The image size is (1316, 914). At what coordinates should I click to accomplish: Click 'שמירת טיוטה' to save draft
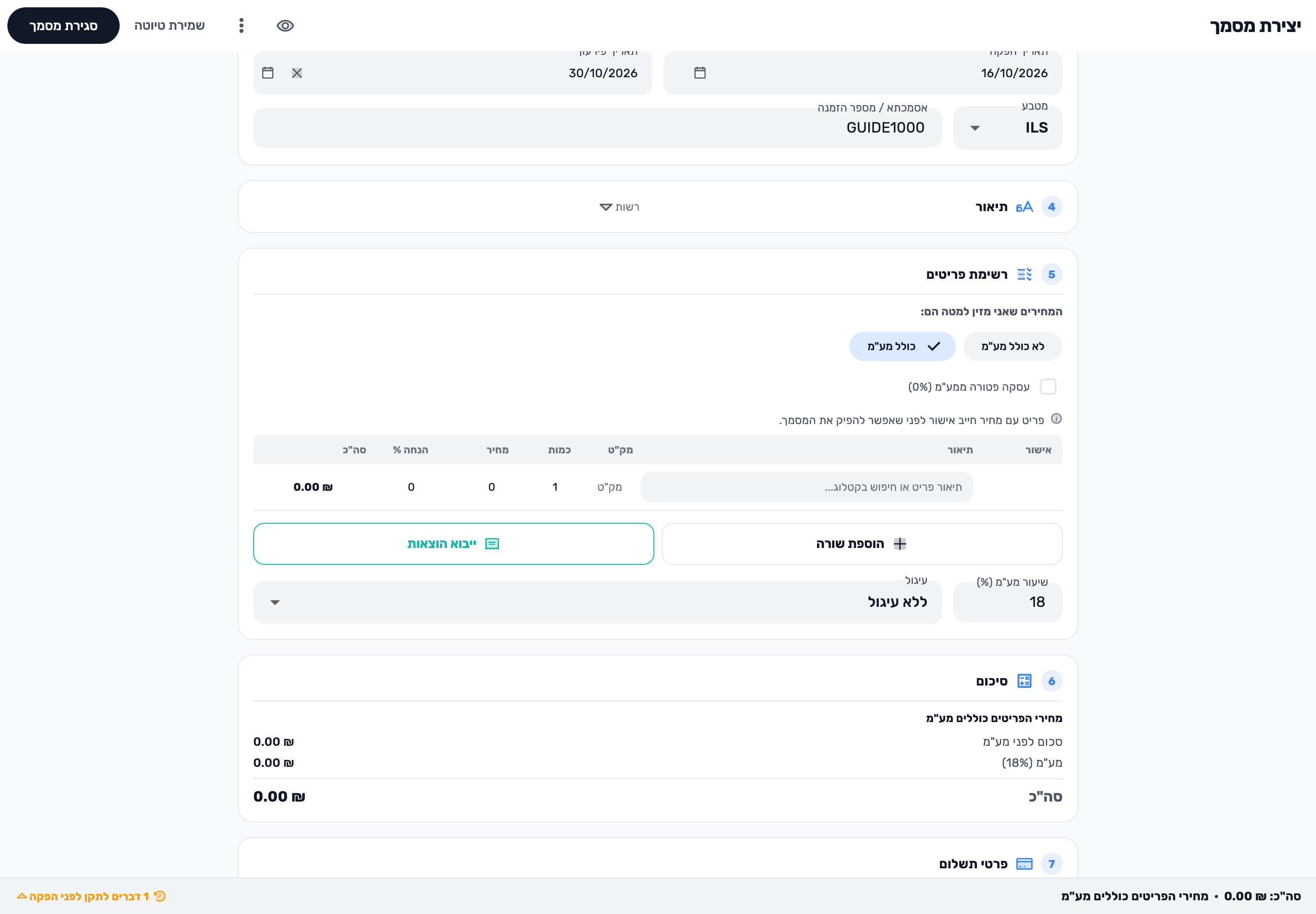tap(170, 26)
